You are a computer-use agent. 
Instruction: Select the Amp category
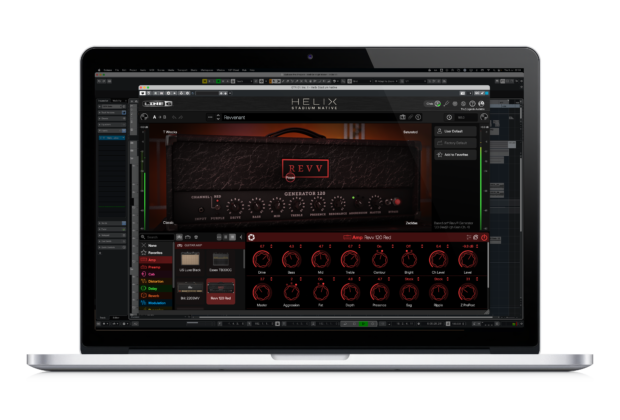tap(157, 260)
